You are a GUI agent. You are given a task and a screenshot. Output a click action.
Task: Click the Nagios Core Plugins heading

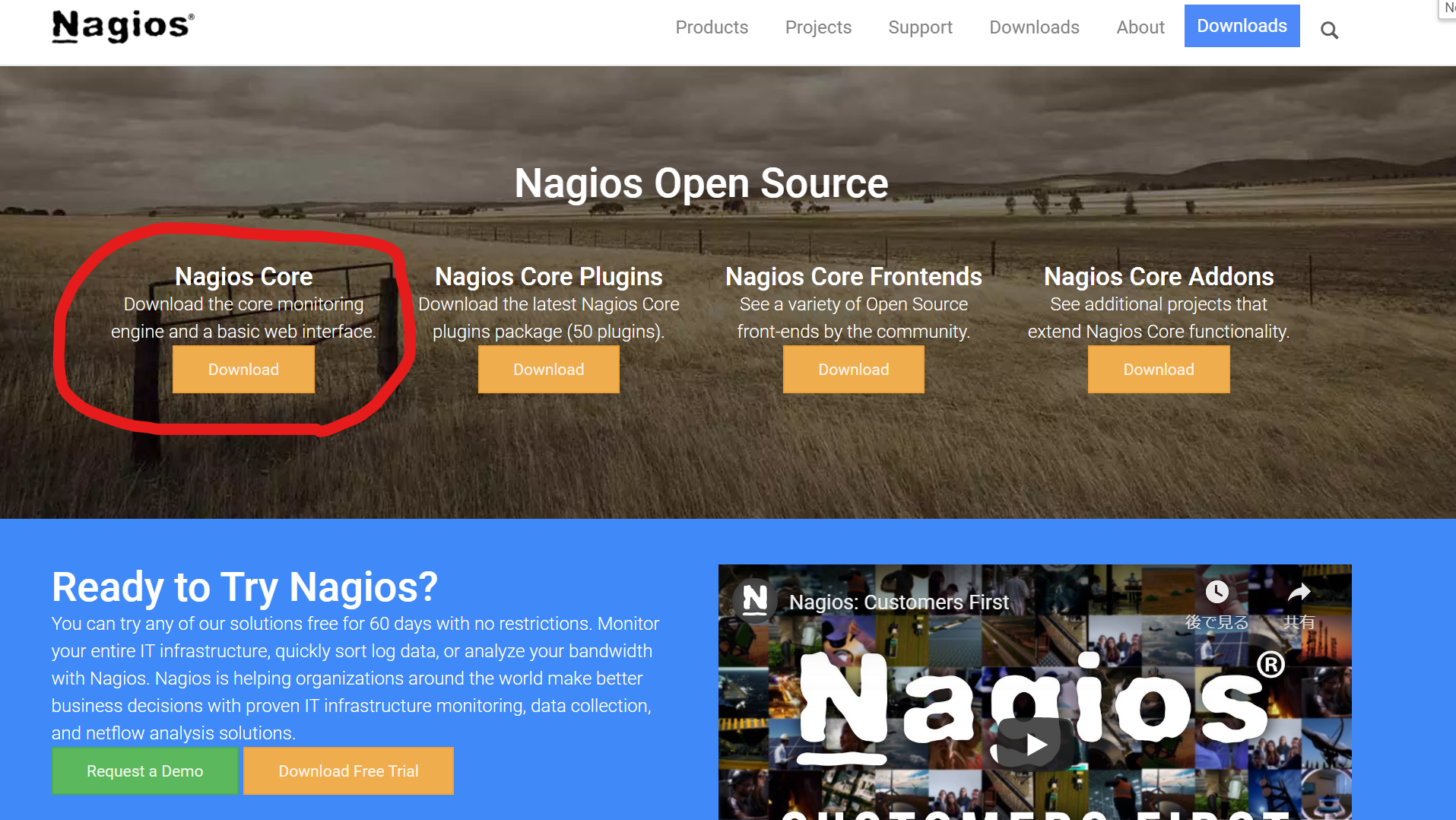[548, 276]
